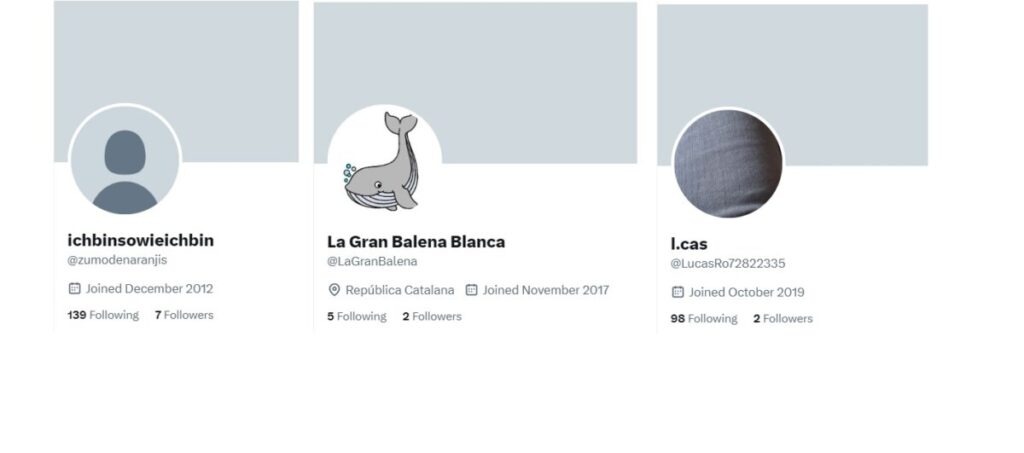The image size is (1024, 453).
Task: Click the gray fabric profile picture
Action: (x=728, y=164)
